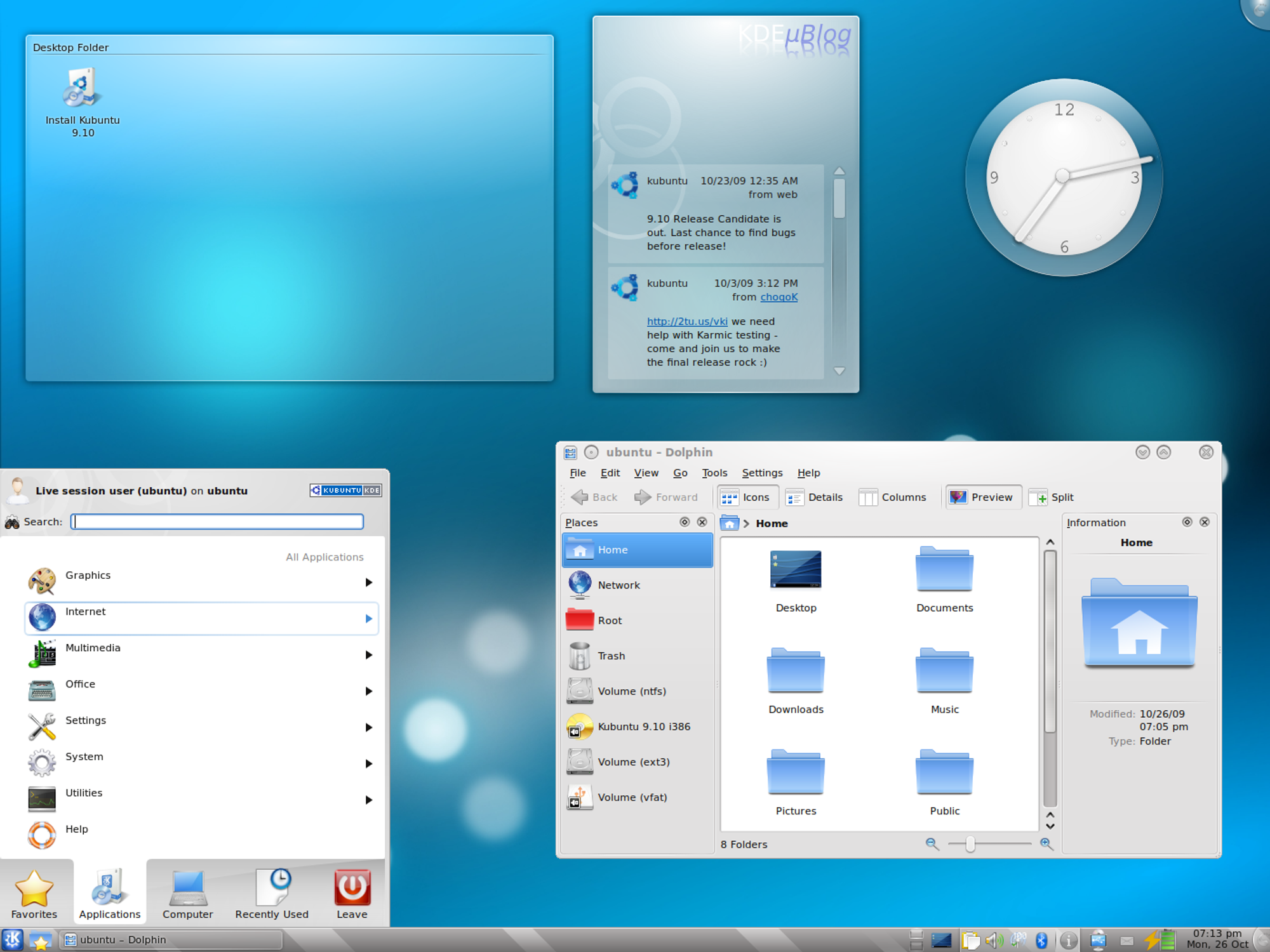Switch Dolphin to Columns view mode
This screenshot has height=952, width=1270.
[893, 497]
